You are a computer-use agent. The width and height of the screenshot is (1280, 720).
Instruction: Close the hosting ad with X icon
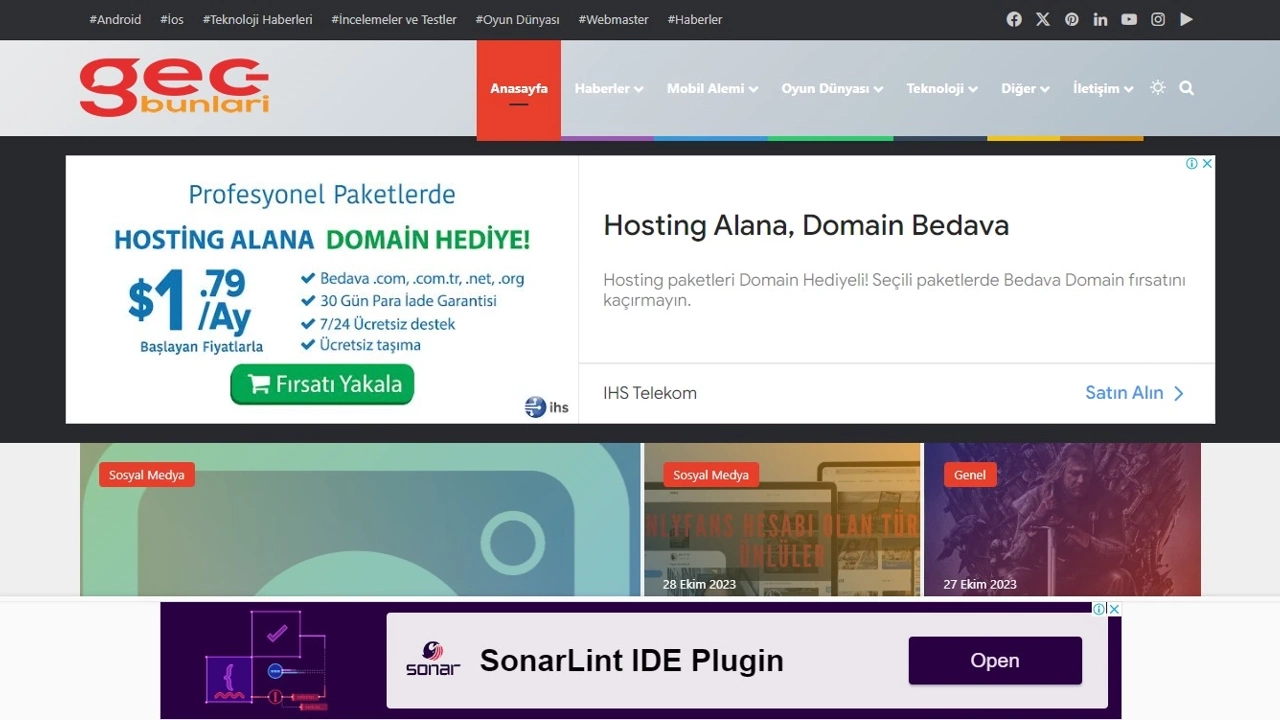(x=1207, y=164)
